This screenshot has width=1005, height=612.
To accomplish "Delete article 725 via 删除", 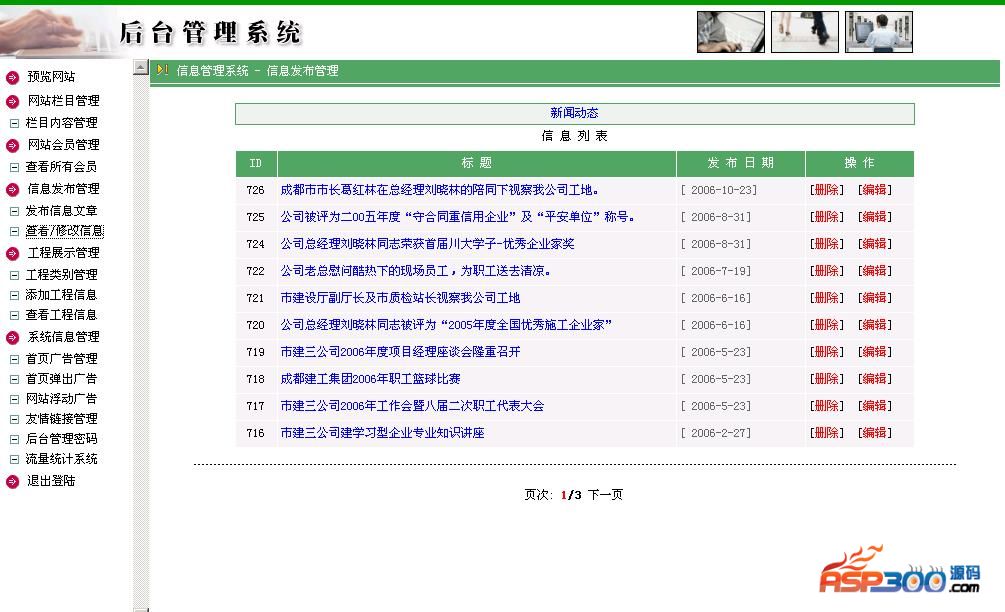I will tap(827, 217).
